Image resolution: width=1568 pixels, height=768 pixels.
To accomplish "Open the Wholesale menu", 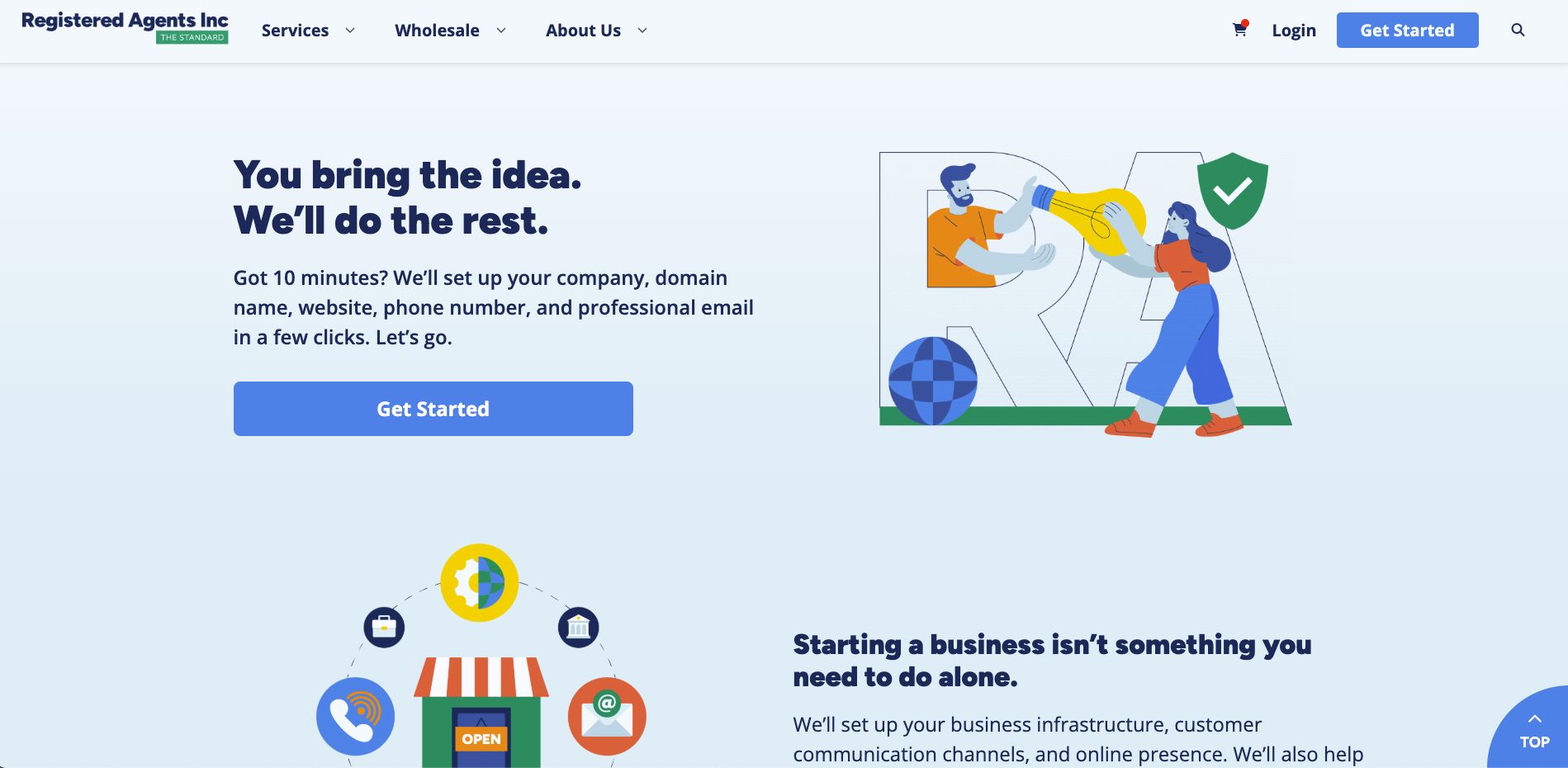I will [x=437, y=31].
